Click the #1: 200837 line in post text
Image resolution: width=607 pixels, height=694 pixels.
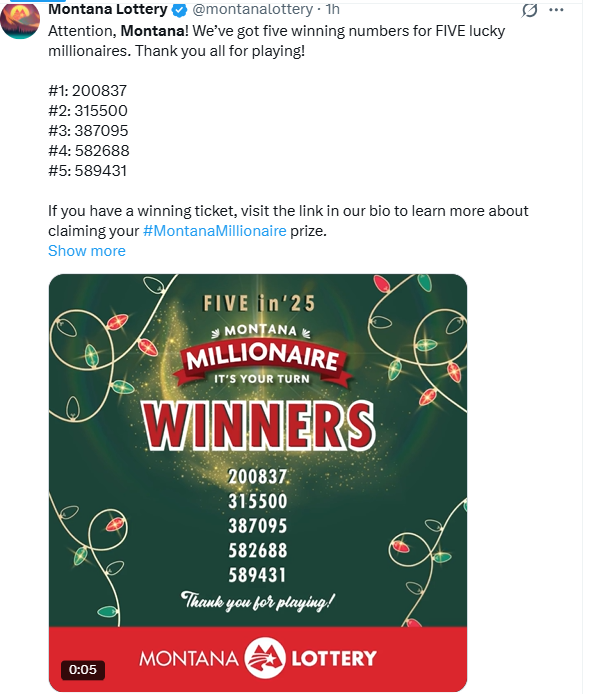point(88,91)
